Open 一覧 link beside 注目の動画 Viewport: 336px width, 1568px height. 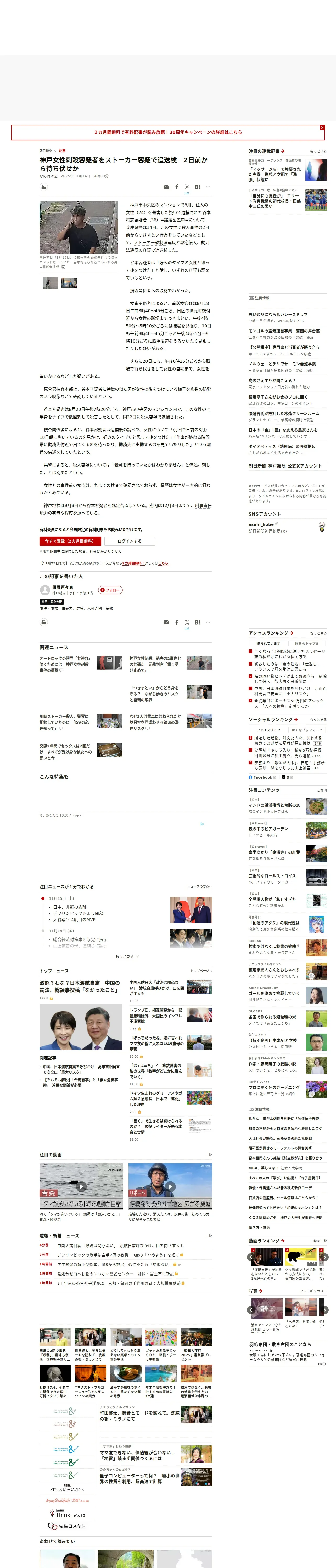209,1155
